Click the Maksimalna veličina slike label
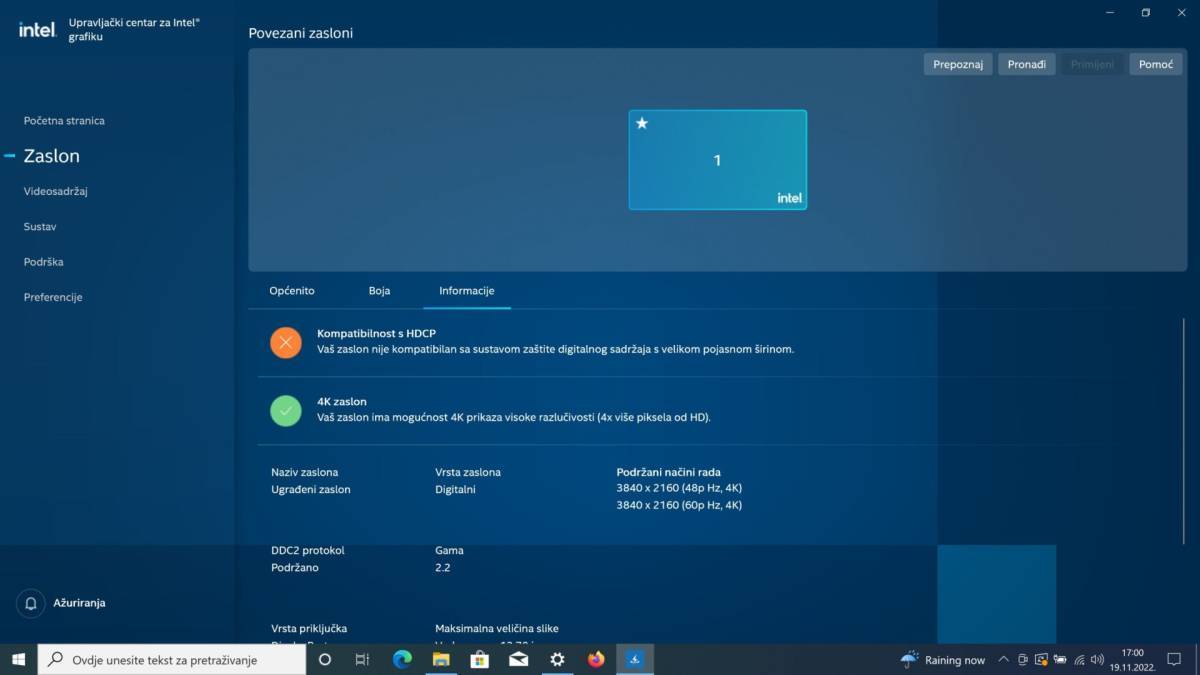 pyautogui.click(x=497, y=628)
